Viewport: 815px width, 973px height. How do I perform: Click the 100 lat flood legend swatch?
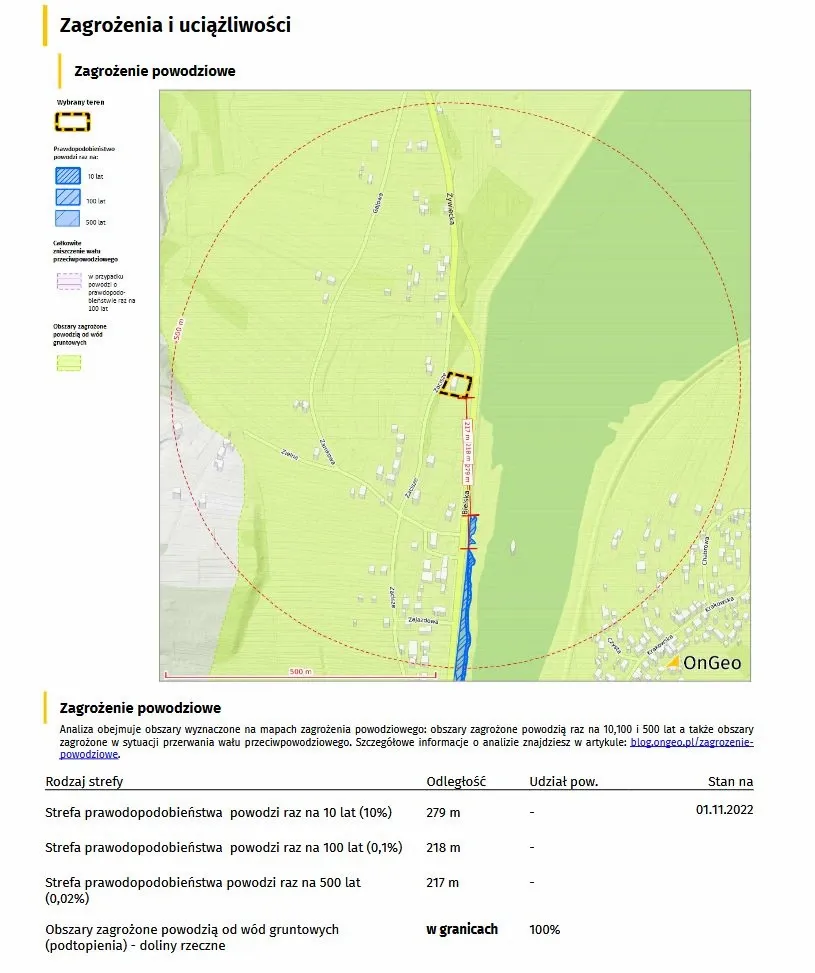pyautogui.click(x=68, y=198)
